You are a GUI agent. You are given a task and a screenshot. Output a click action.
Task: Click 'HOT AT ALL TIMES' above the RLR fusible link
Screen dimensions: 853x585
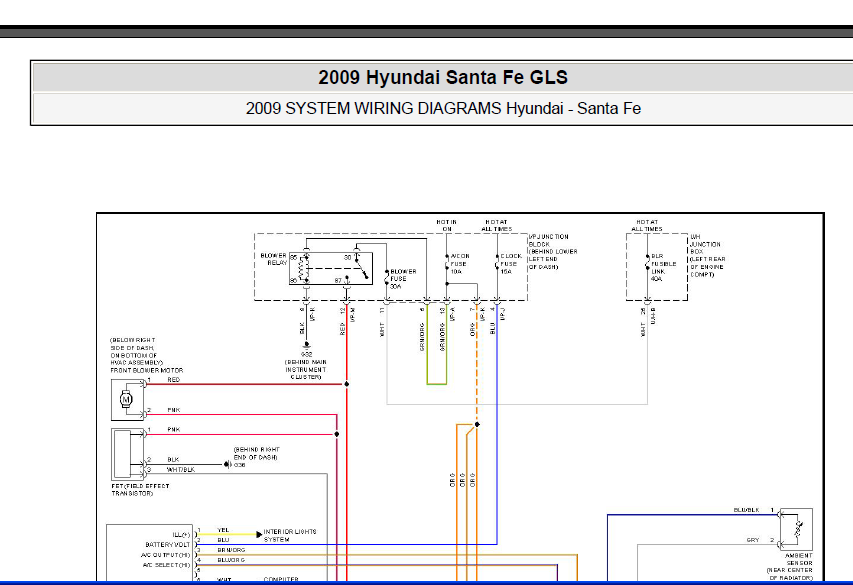point(647,225)
